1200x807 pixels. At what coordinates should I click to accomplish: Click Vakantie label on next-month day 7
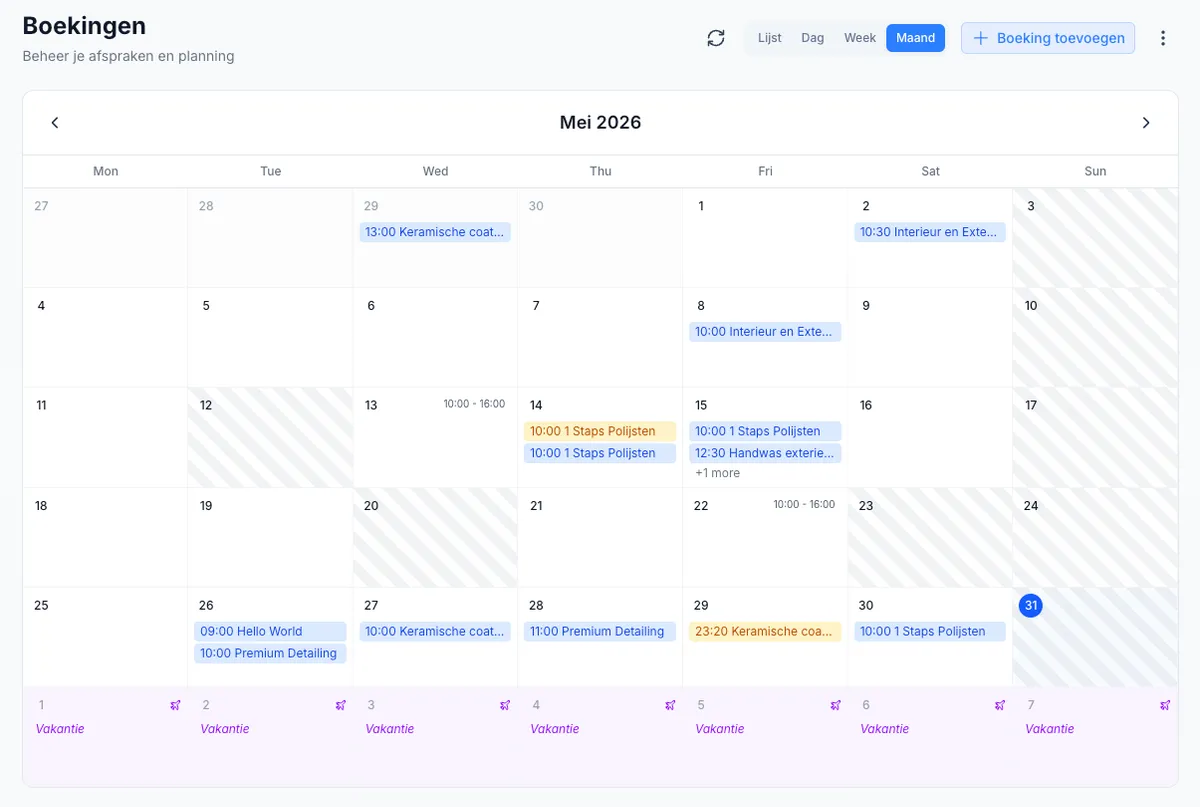(x=1050, y=729)
